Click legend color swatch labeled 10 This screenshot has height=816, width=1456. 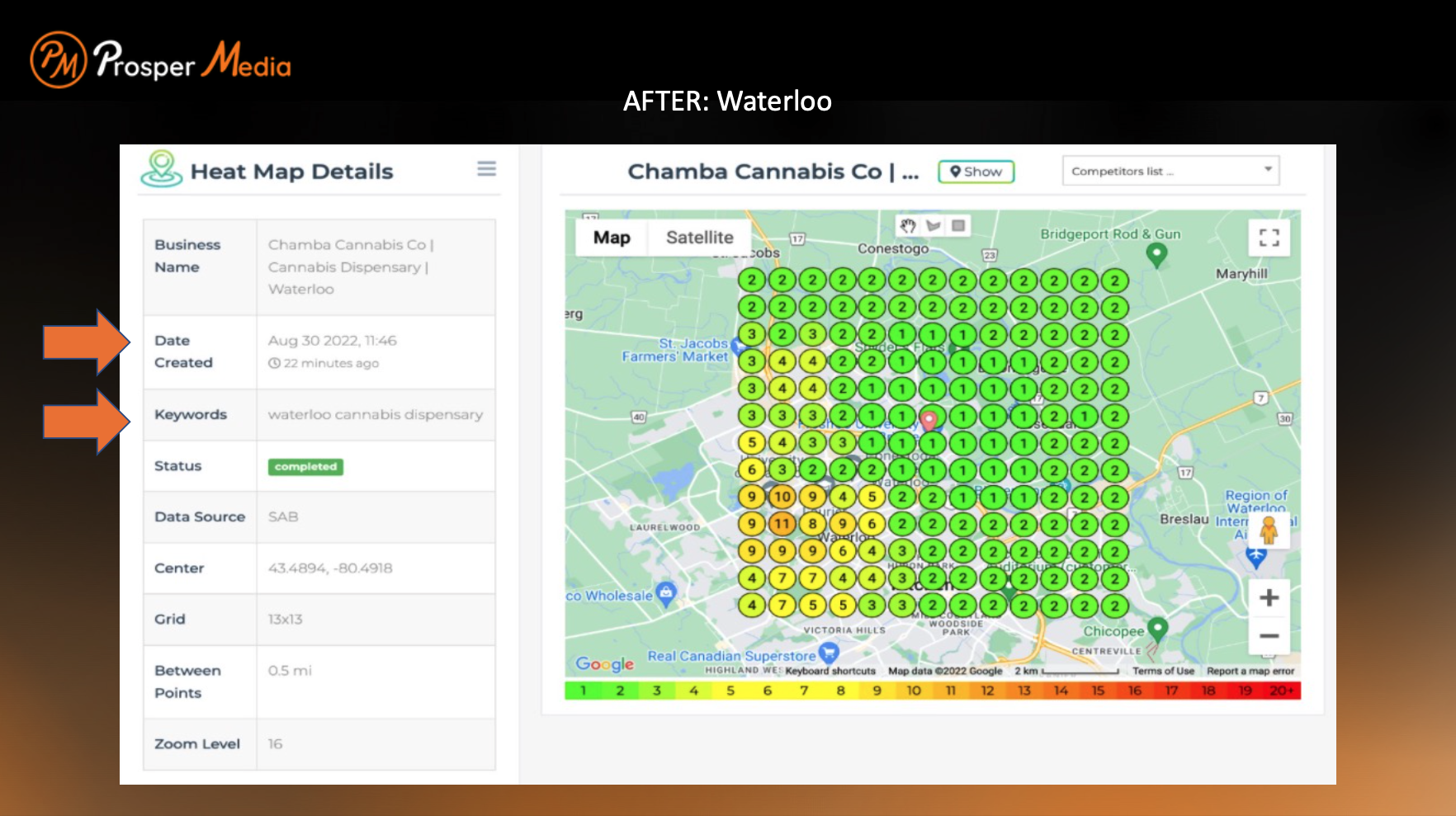coord(914,691)
